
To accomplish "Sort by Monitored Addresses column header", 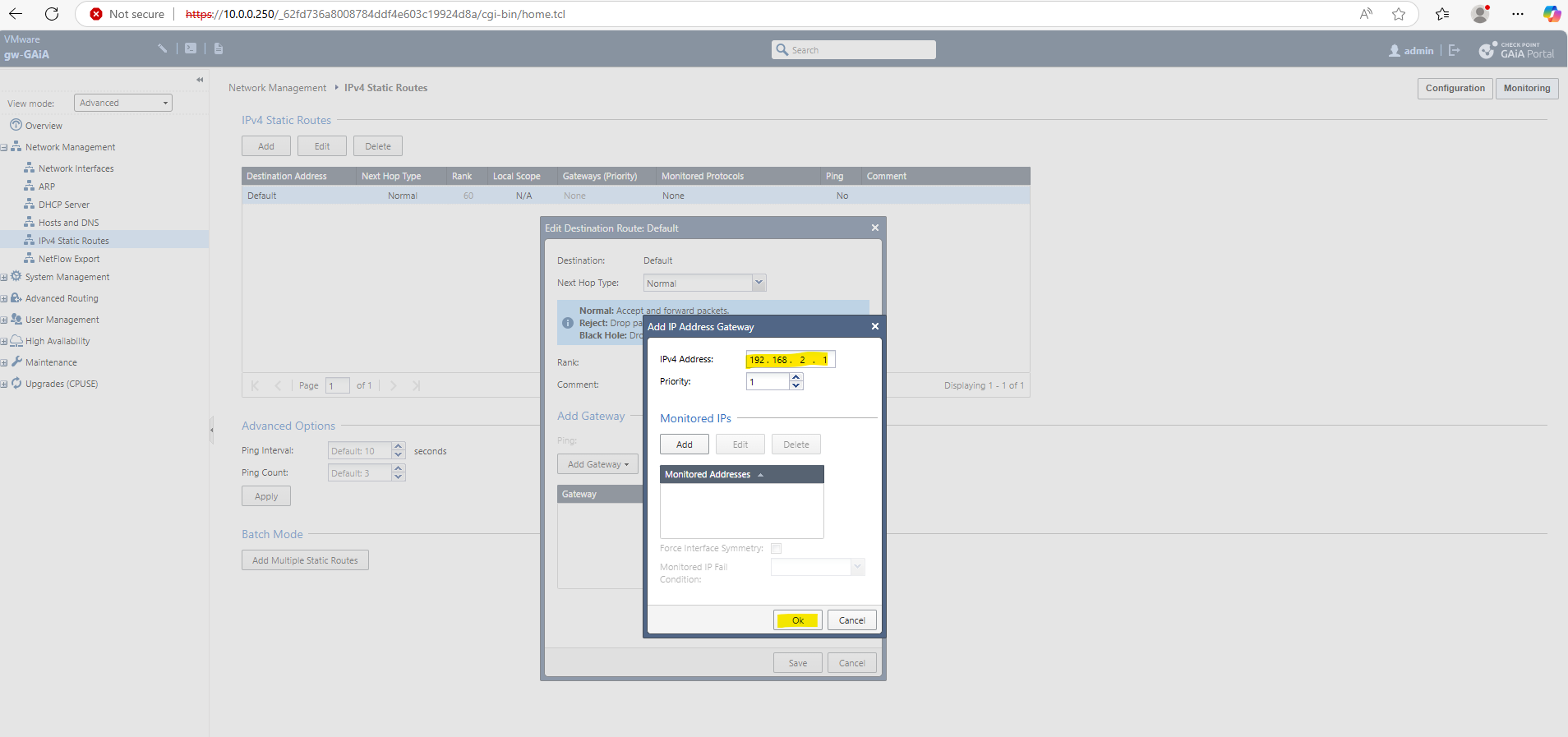I will (708, 474).
